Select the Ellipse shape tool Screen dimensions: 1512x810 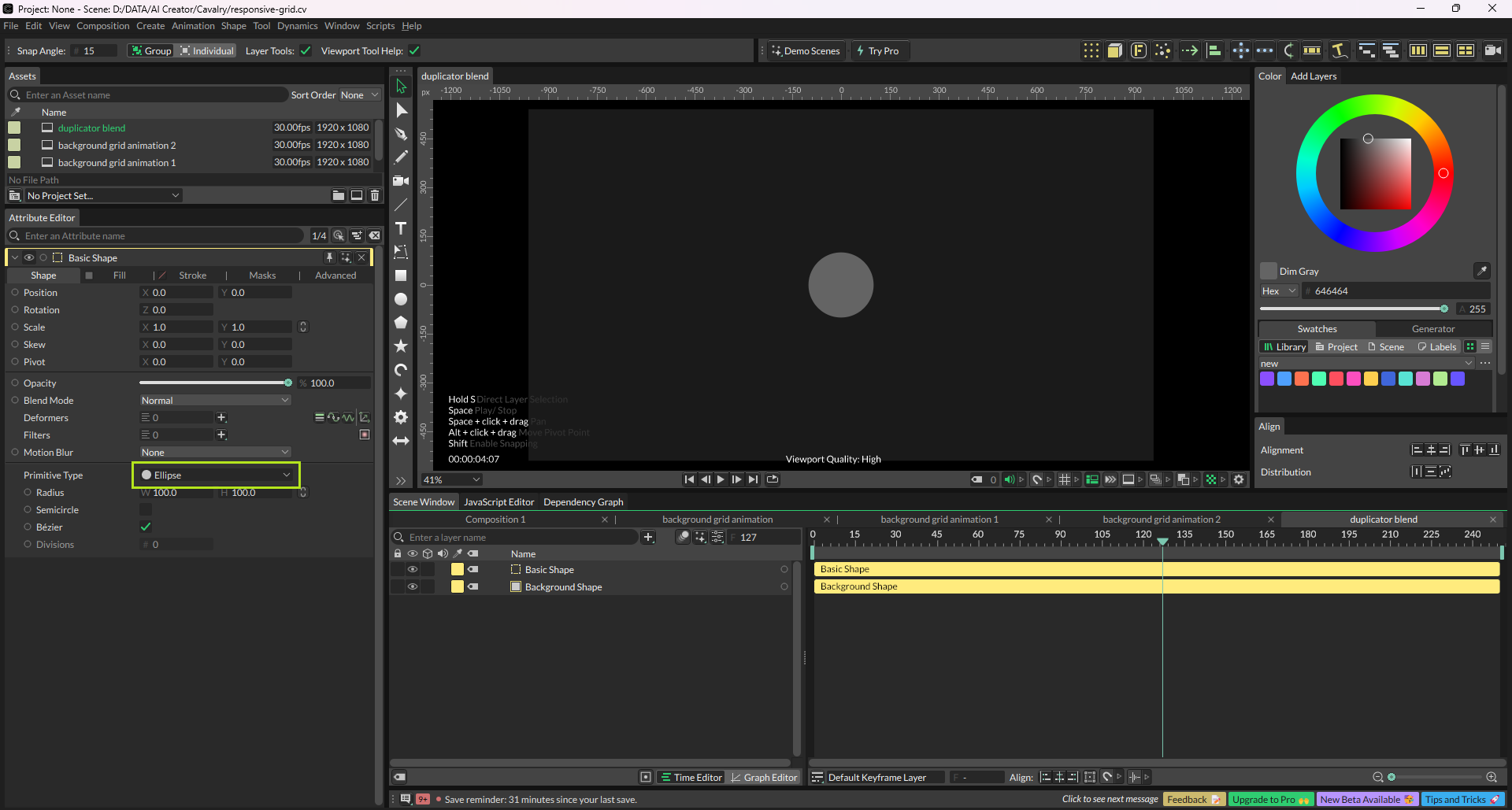tap(401, 299)
